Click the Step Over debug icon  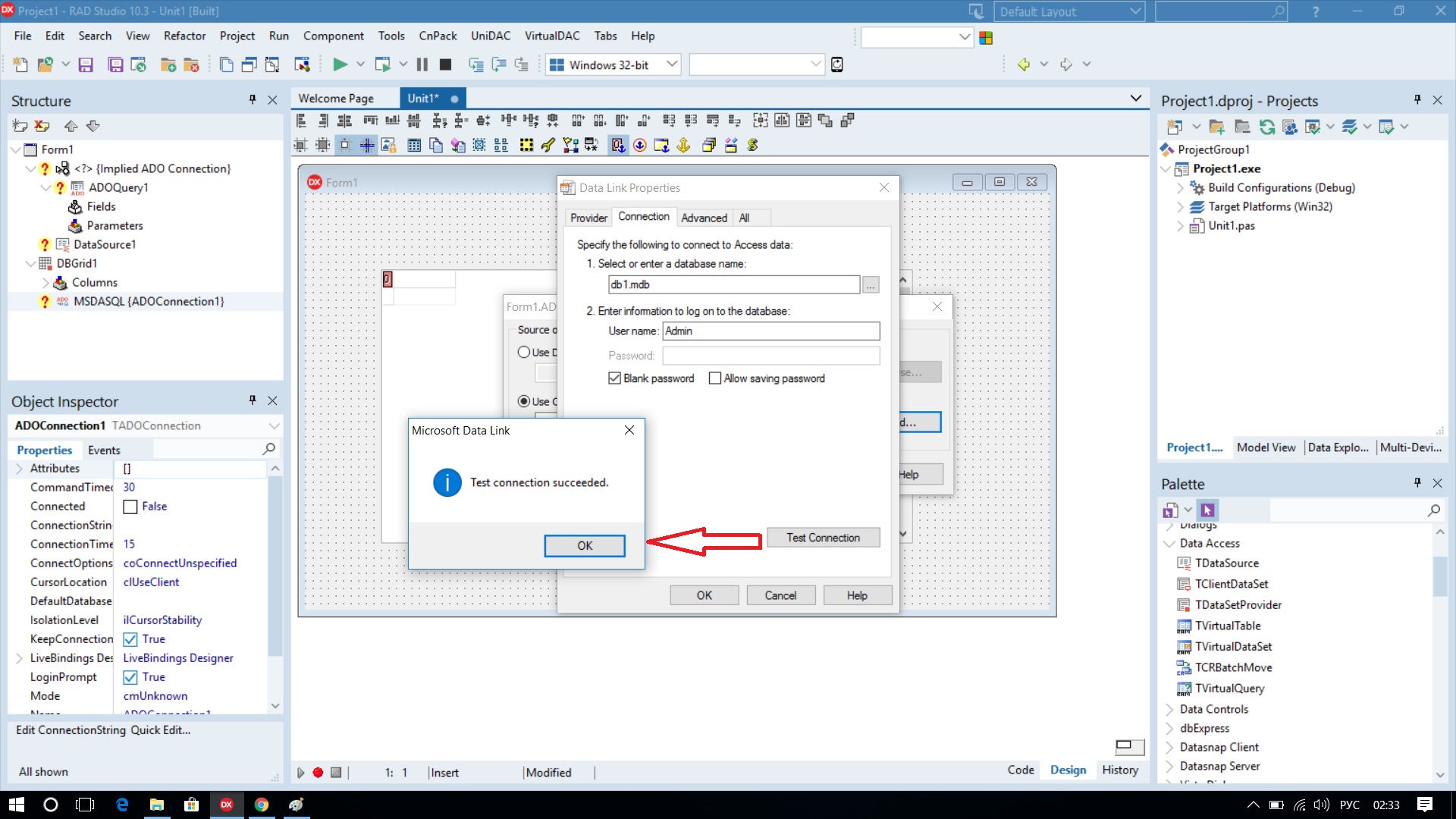[499, 64]
